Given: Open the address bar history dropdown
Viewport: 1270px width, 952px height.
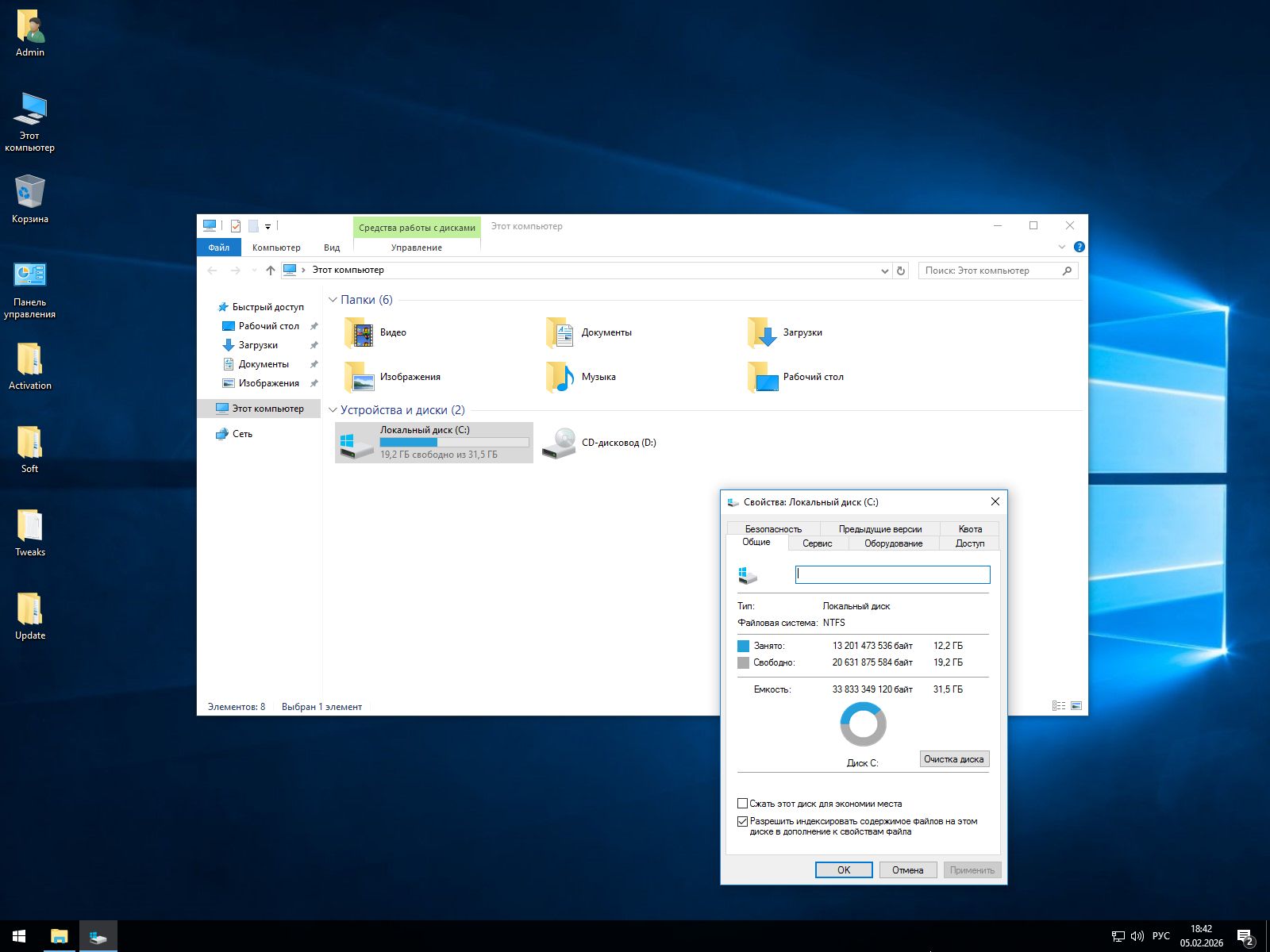Looking at the screenshot, I should [884, 271].
